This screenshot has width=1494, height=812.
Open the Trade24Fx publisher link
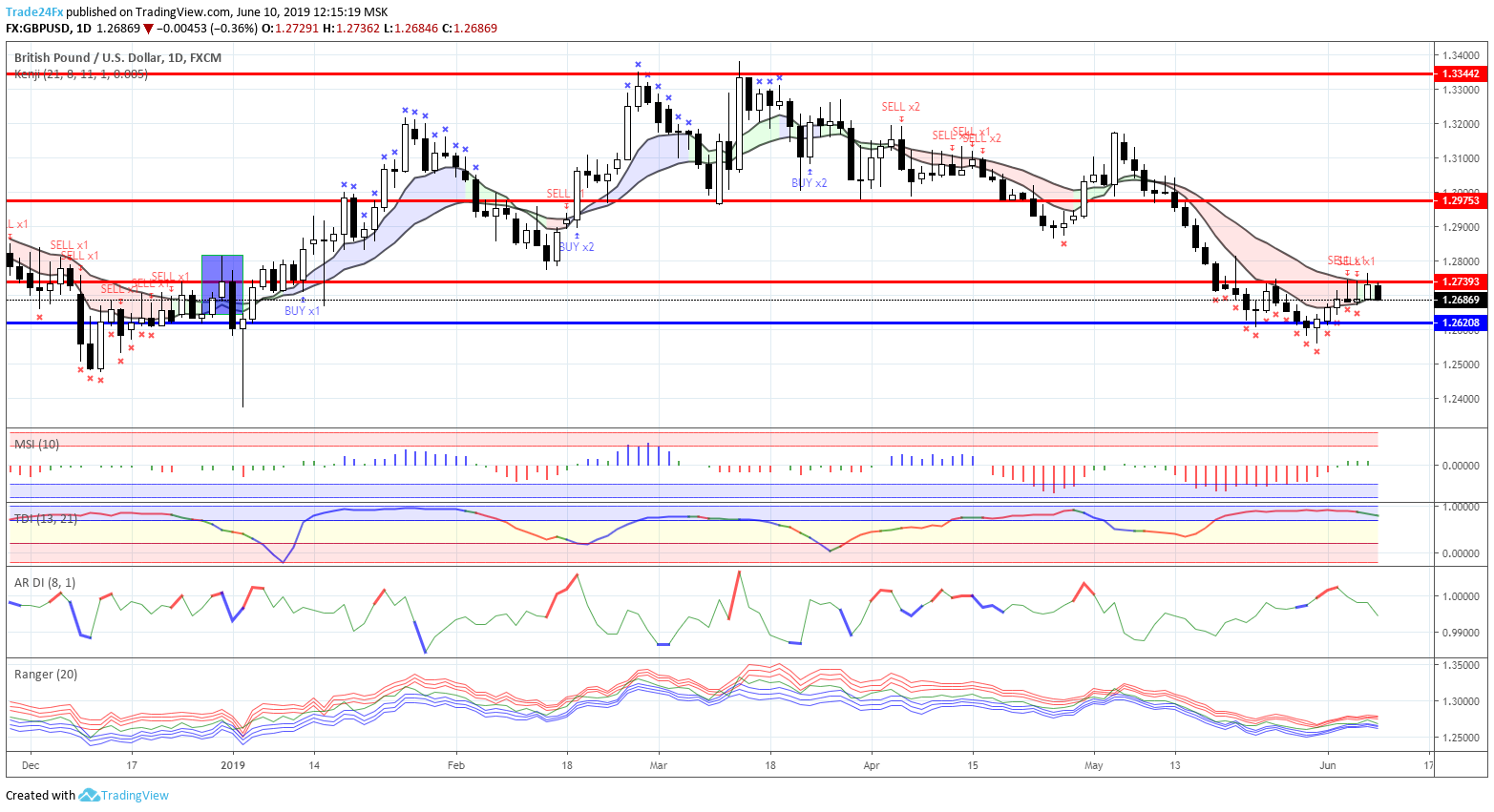pos(34,12)
